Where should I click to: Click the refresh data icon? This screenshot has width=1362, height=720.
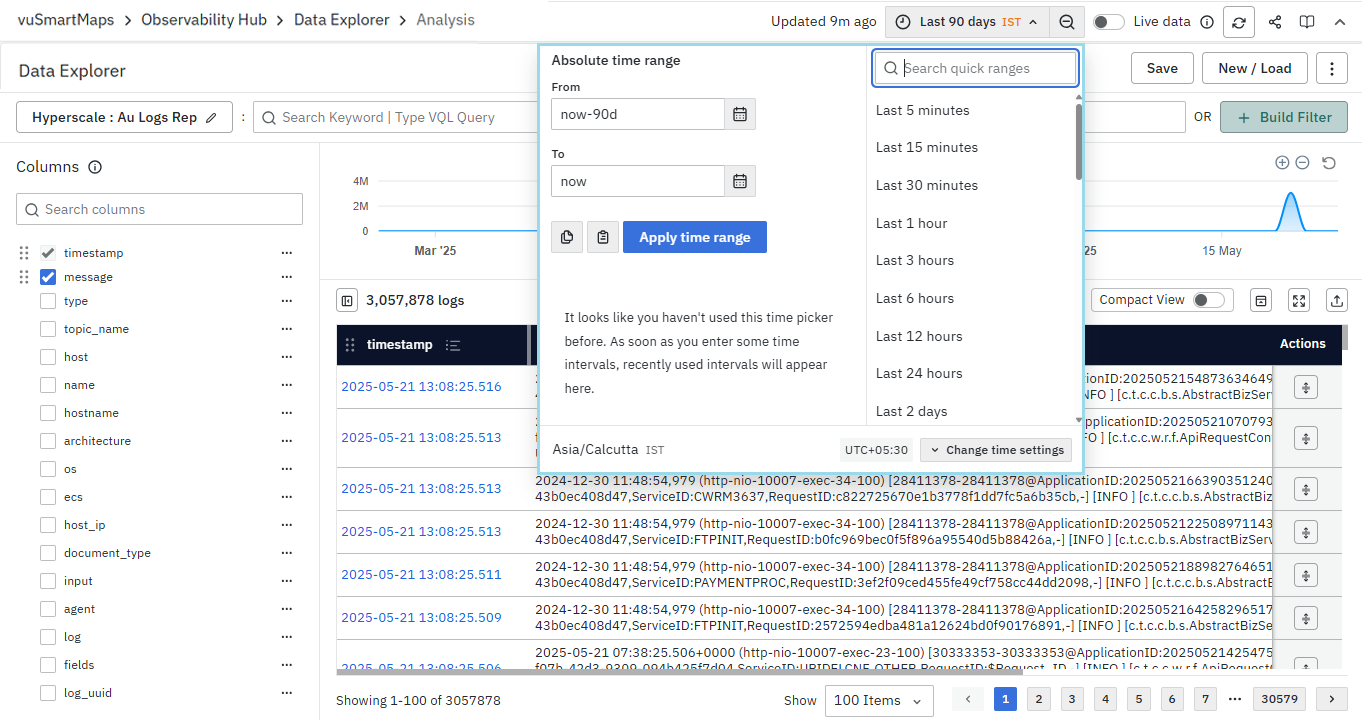pyautogui.click(x=1240, y=22)
